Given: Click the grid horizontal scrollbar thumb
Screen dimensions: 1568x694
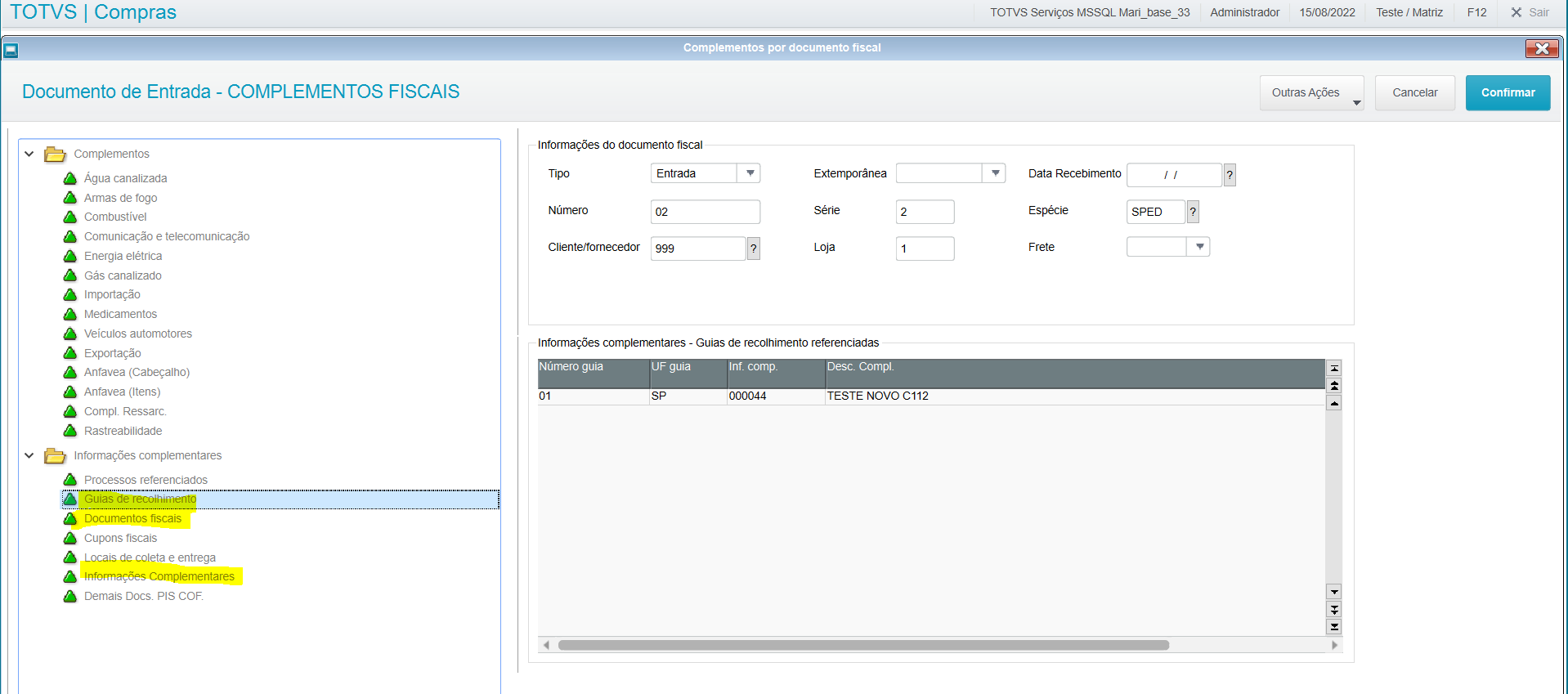Looking at the screenshot, I should pos(863,645).
